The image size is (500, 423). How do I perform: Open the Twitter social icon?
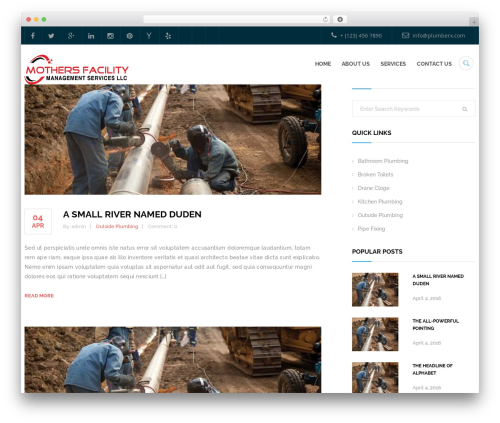(51, 36)
